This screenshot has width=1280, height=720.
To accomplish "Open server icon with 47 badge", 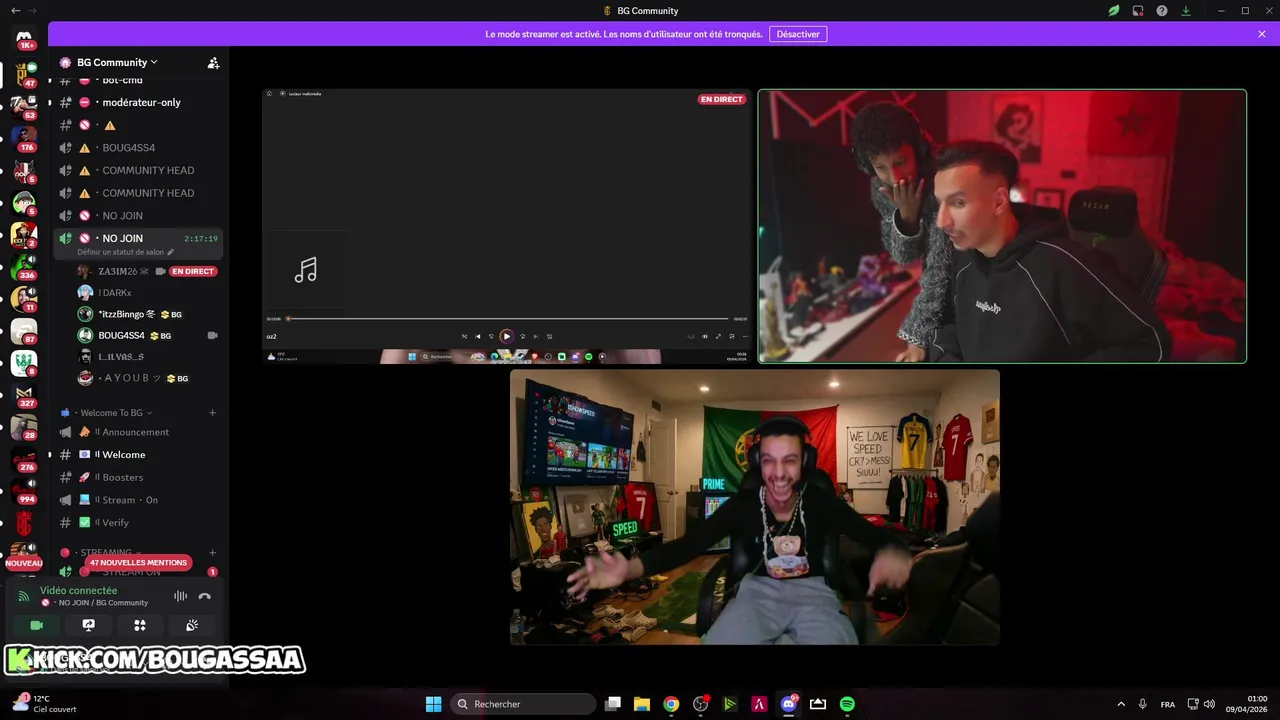I will click(x=24, y=74).
